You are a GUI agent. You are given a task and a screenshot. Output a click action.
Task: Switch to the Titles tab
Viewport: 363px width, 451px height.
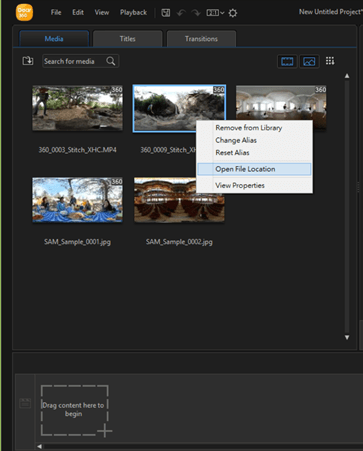[128, 39]
